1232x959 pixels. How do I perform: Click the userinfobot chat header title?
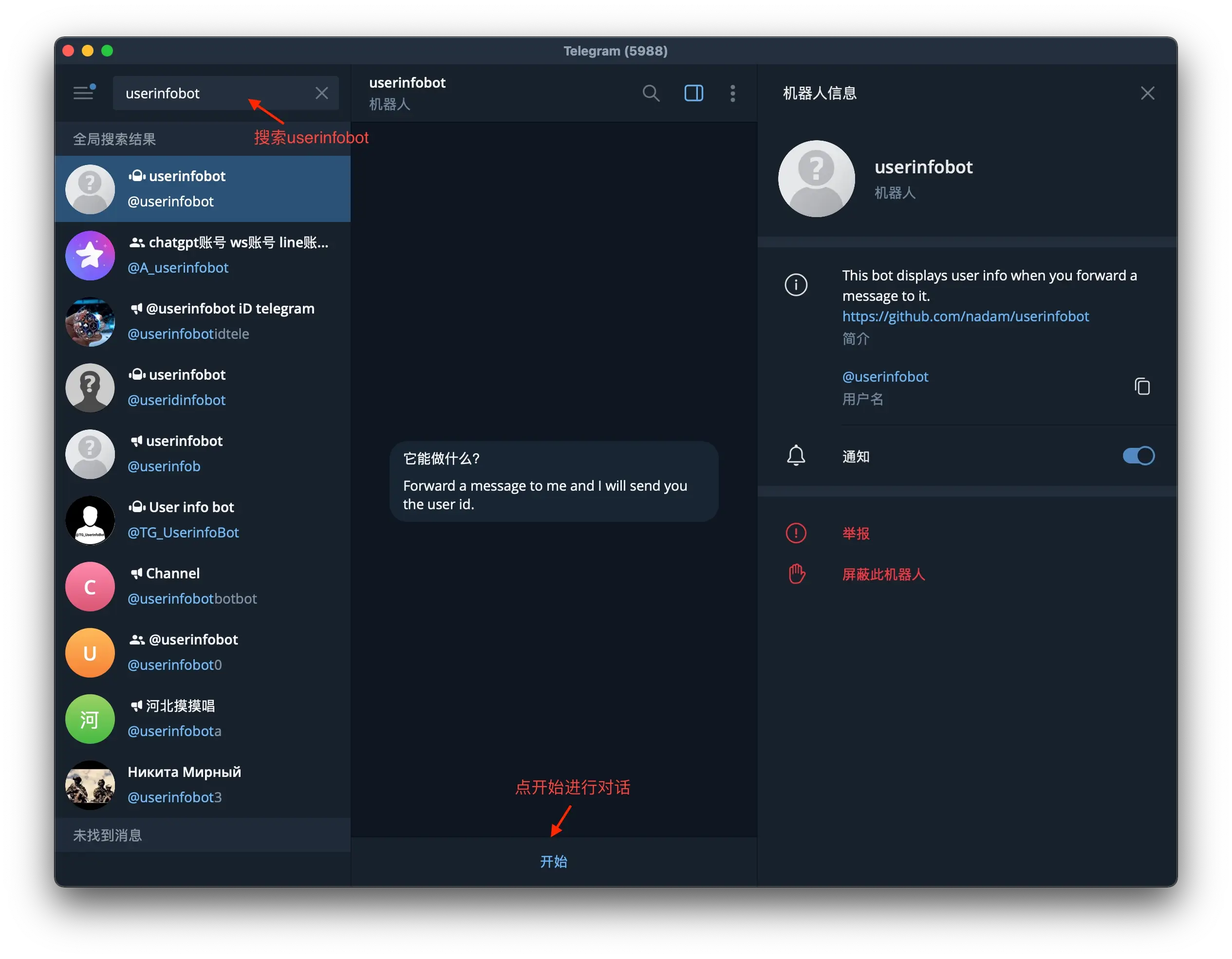tap(407, 83)
